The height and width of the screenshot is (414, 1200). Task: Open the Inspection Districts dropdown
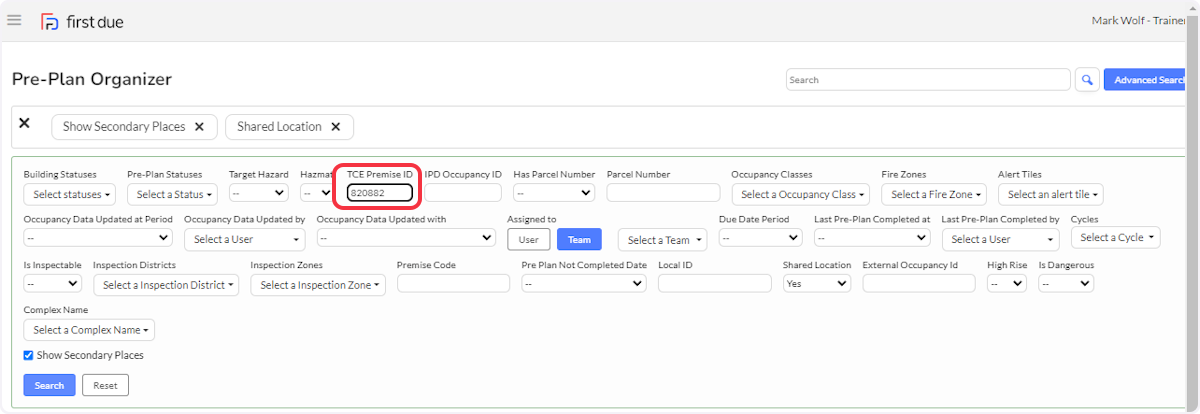coord(166,285)
